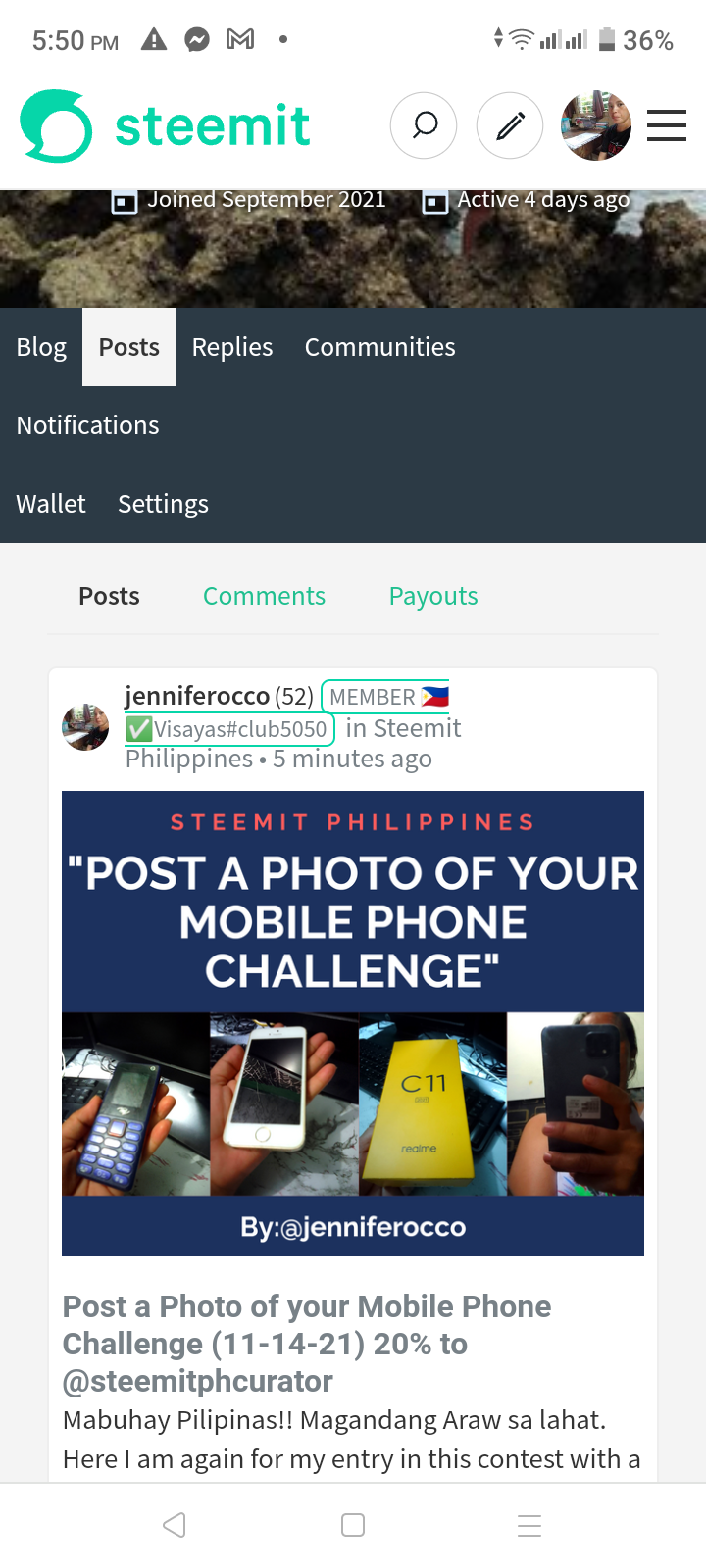Open jenniferocco author name link

(x=197, y=696)
